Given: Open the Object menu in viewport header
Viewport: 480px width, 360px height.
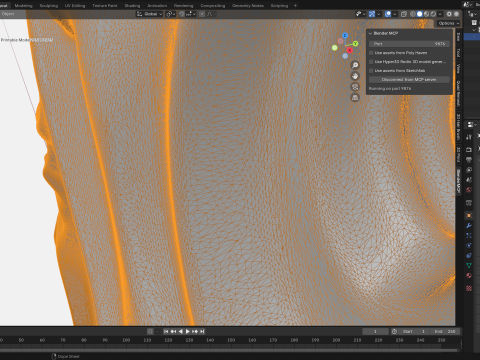Looking at the screenshot, I should 8,14.
